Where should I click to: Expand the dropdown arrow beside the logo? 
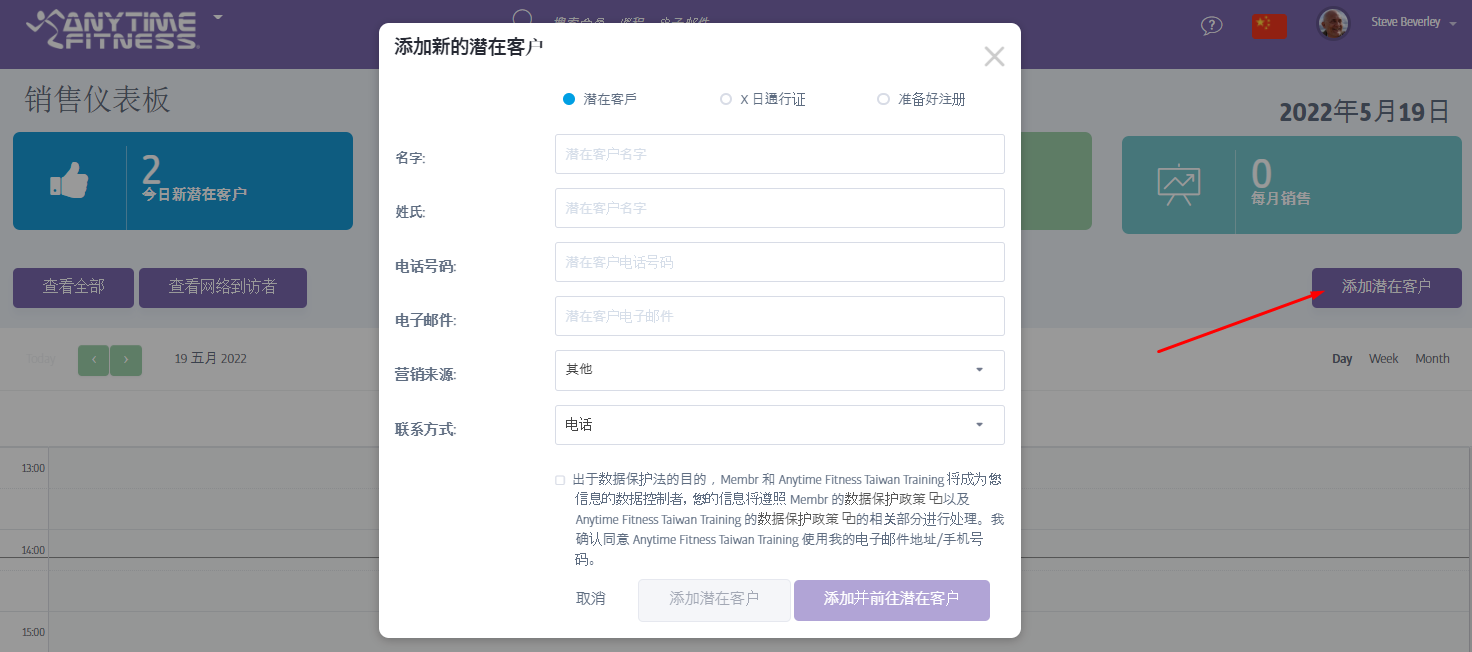[218, 17]
